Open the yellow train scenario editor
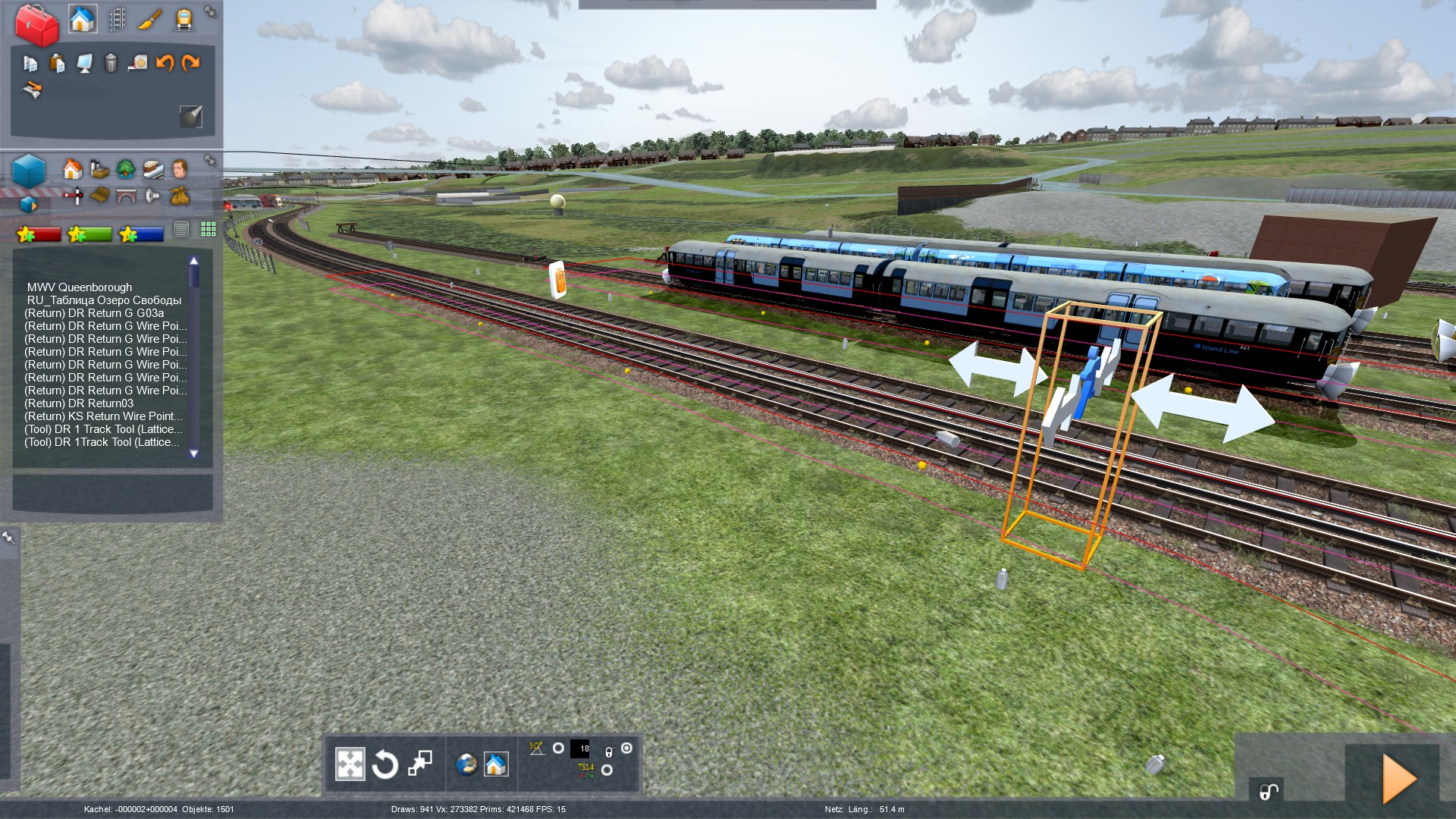The image size is (1456, 819). pyautogui.click(x=184, y=20)
